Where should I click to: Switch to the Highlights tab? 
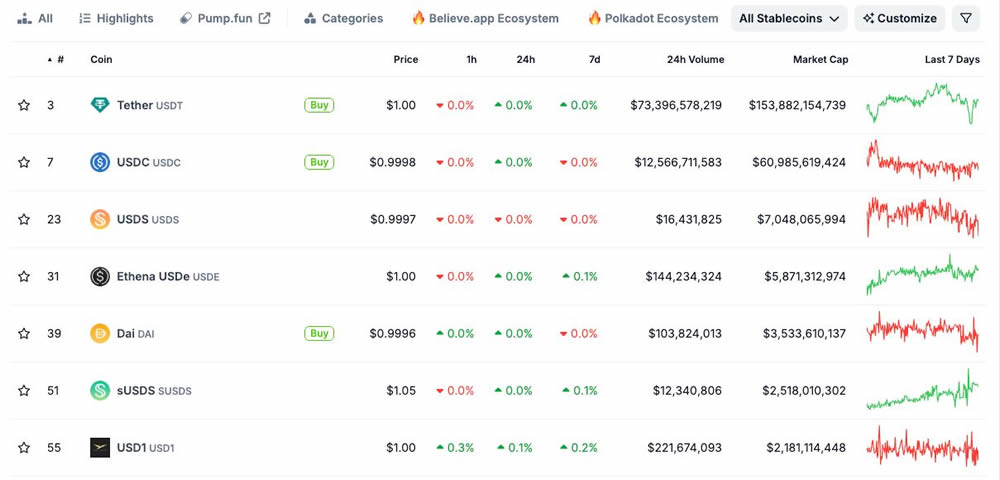(x=116, y=18)
